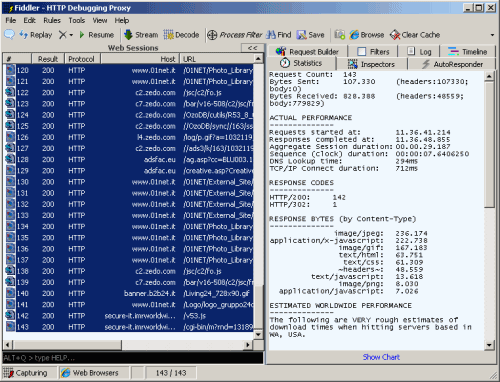500x382 pixels.
Task: Click the comment balloon toolbar icon
Action: [9, 34]
